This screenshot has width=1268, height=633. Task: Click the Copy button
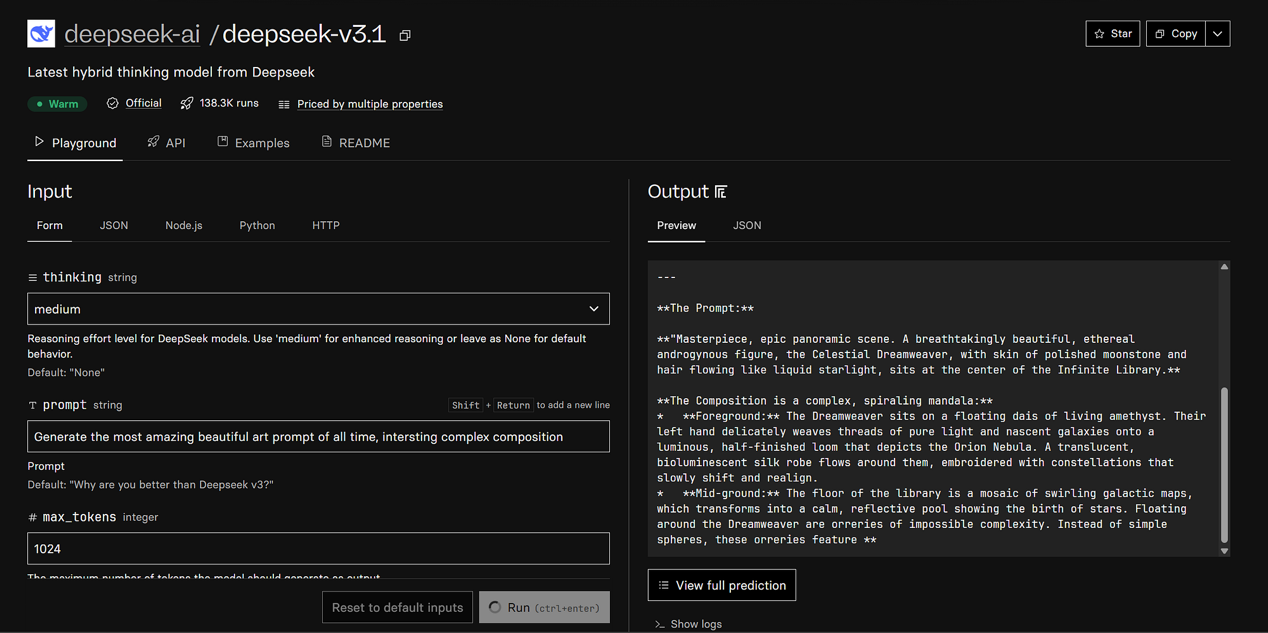1175,34
